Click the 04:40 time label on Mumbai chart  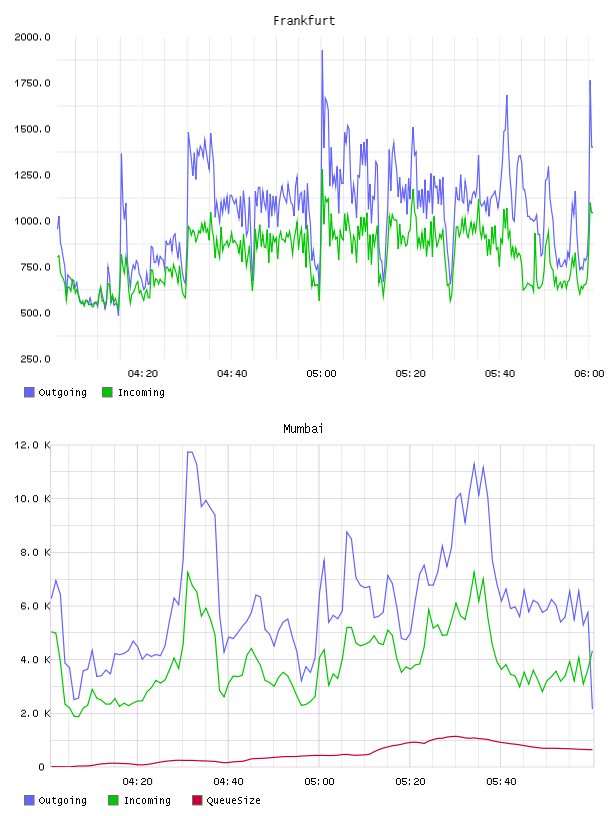228,782
